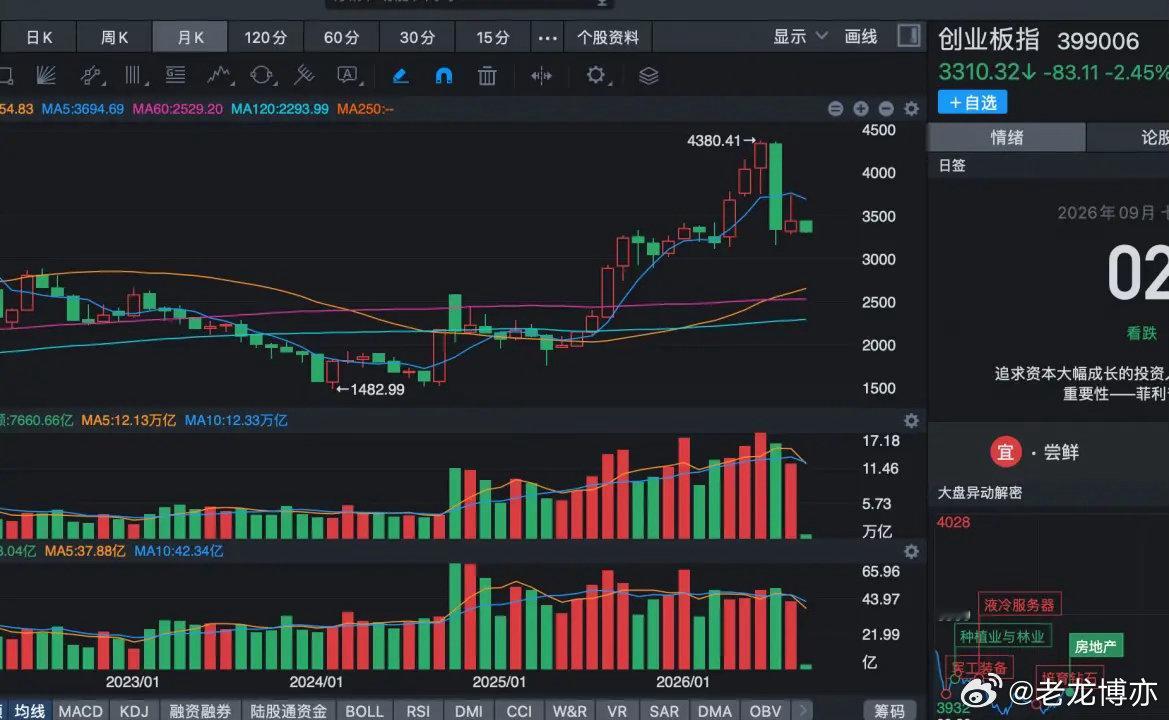Select the DMA indicator tab
The height and width of the screenshot is (720, 1169).
(x=715, y=711)
